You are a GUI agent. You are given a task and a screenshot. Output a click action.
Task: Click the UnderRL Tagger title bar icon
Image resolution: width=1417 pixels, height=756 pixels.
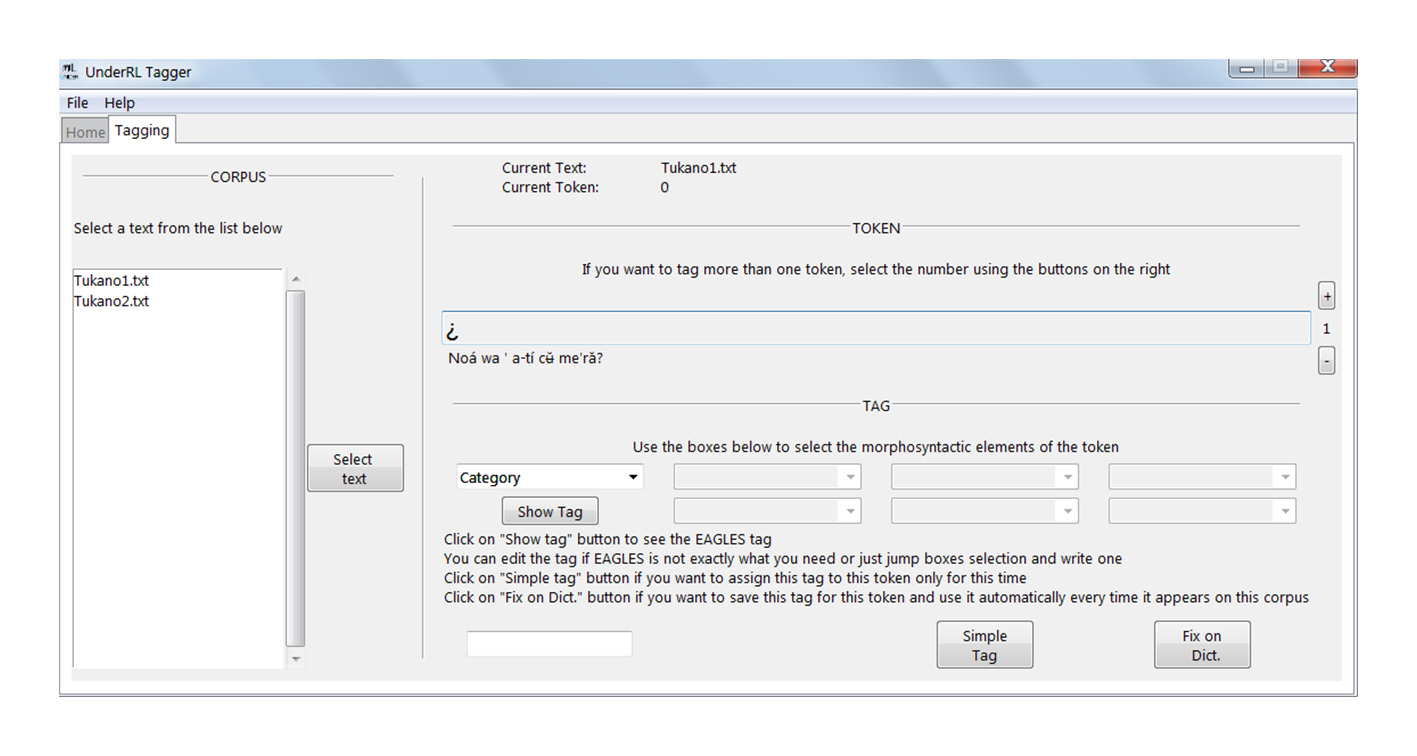[x=70, y=72]
